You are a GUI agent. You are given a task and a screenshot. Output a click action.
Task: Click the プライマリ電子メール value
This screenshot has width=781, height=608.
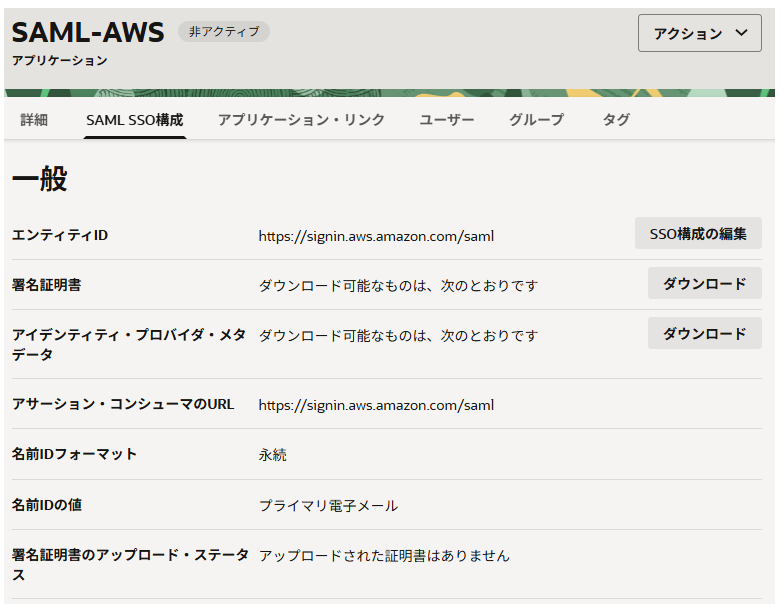328,506
